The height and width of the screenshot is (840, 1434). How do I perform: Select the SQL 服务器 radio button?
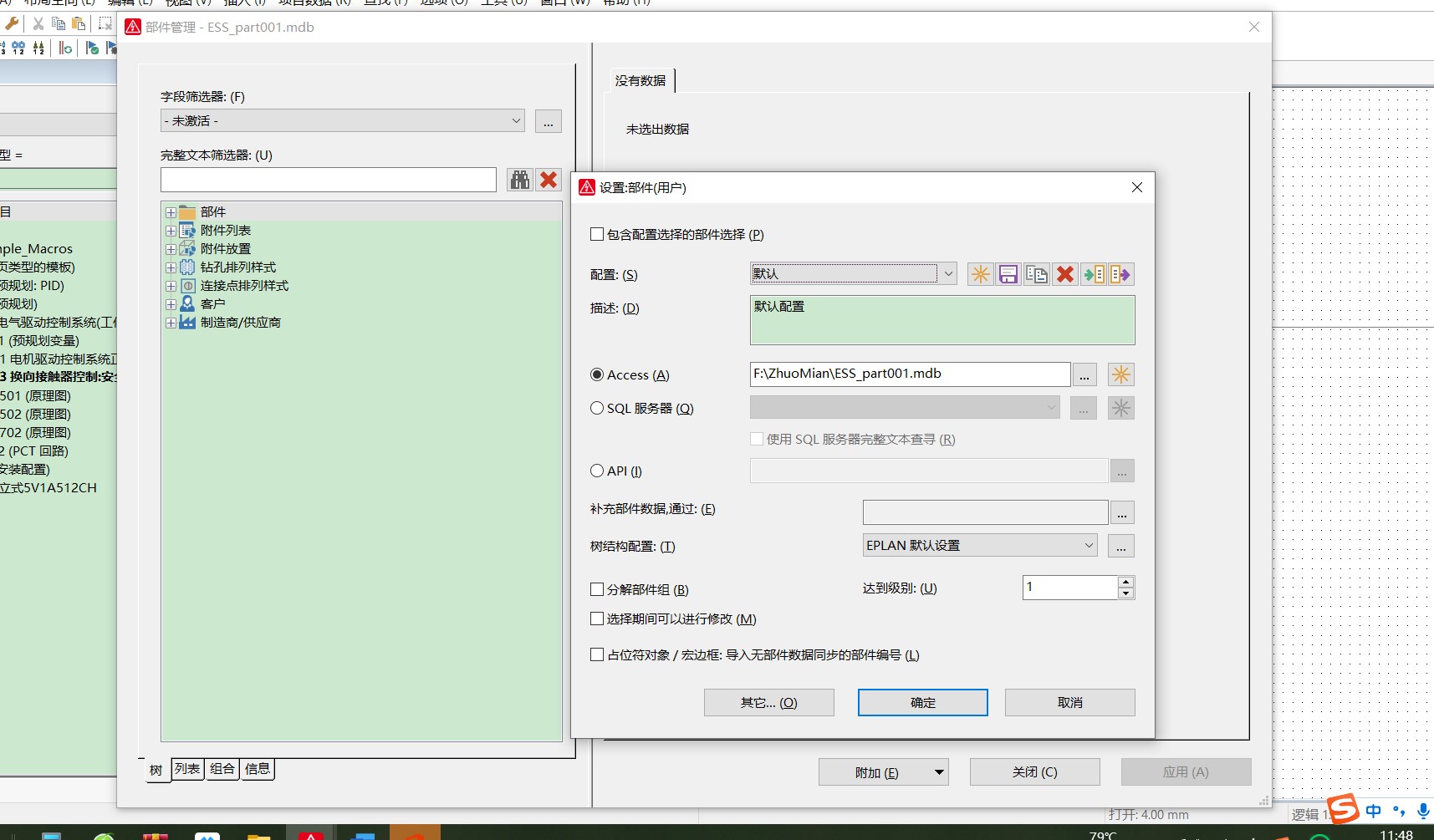[x=597, y=408]
